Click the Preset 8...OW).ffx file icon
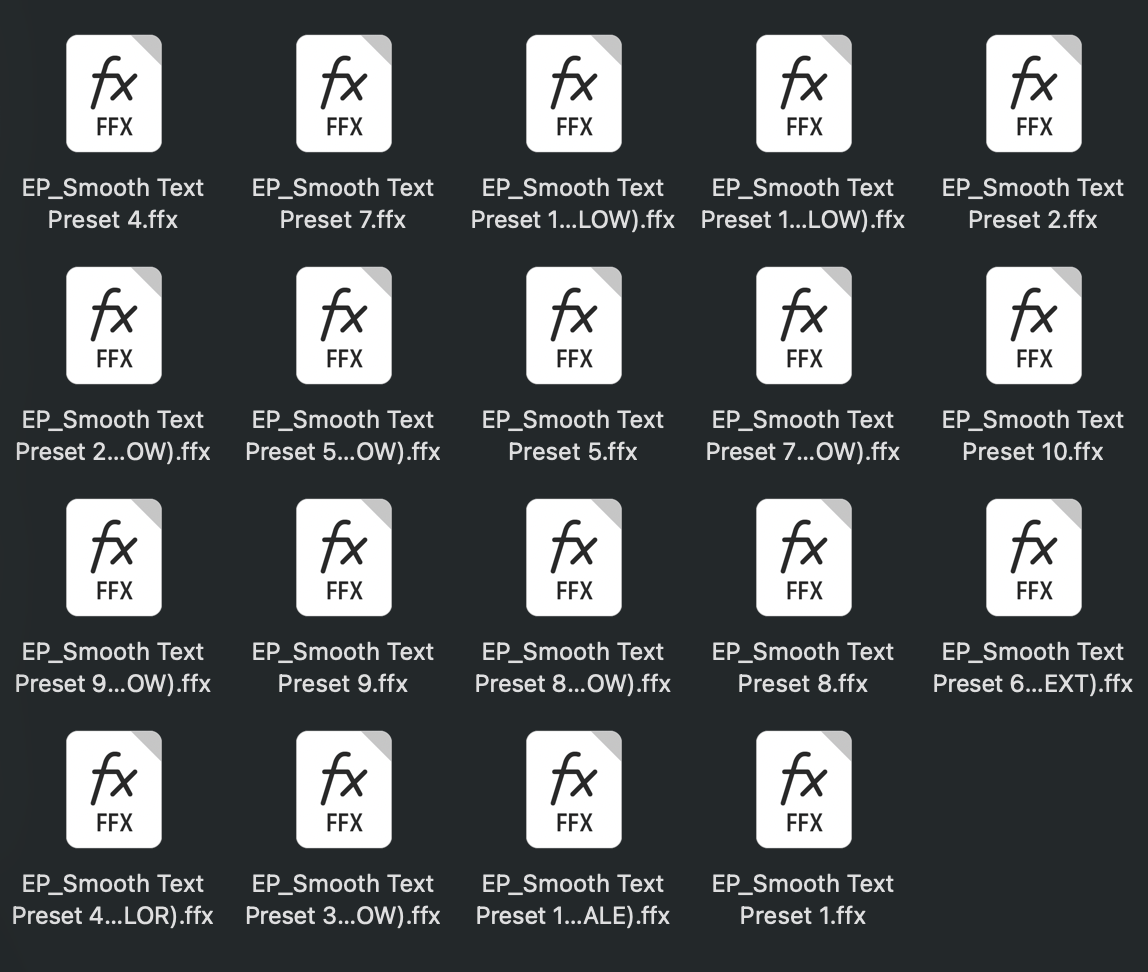Screen dimensions: 1148x972 click(574, 558)
